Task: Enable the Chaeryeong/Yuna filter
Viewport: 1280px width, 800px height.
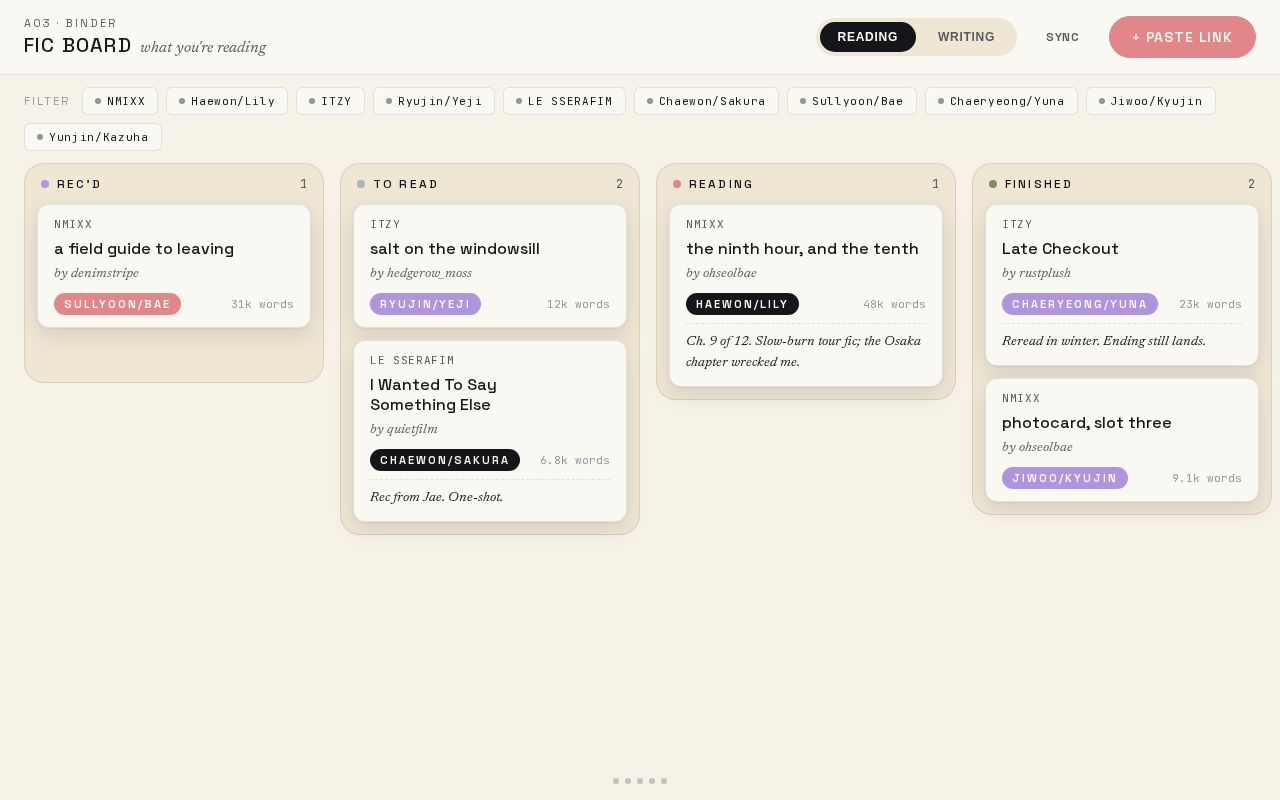Action: coord(1001,101)
